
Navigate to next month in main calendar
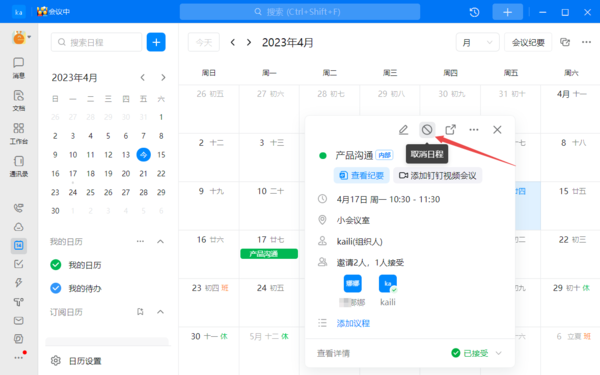tap(249, 42)
